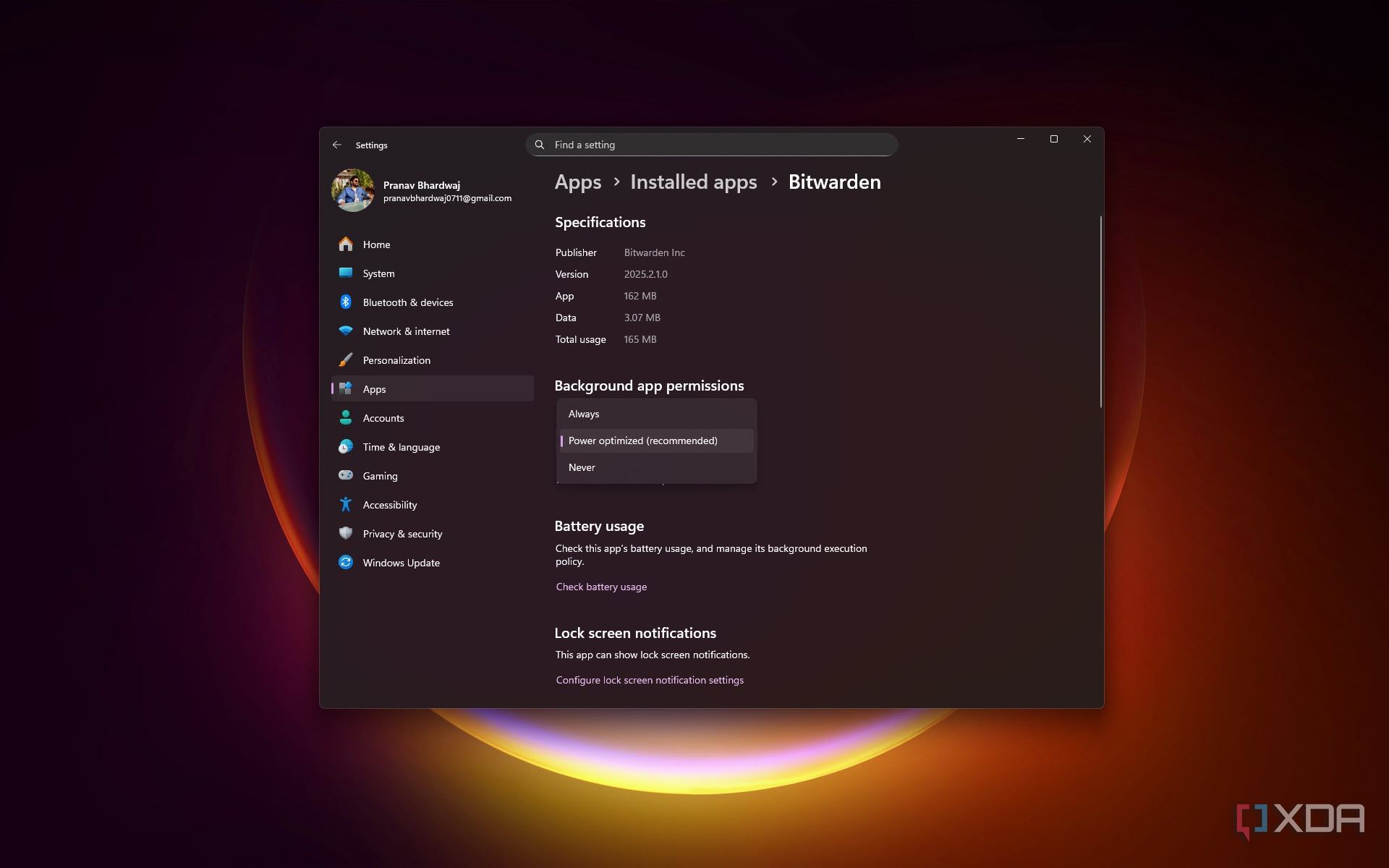
Task: Click the settings page vertical scrollbar
Action: [x=1100, y=312]
